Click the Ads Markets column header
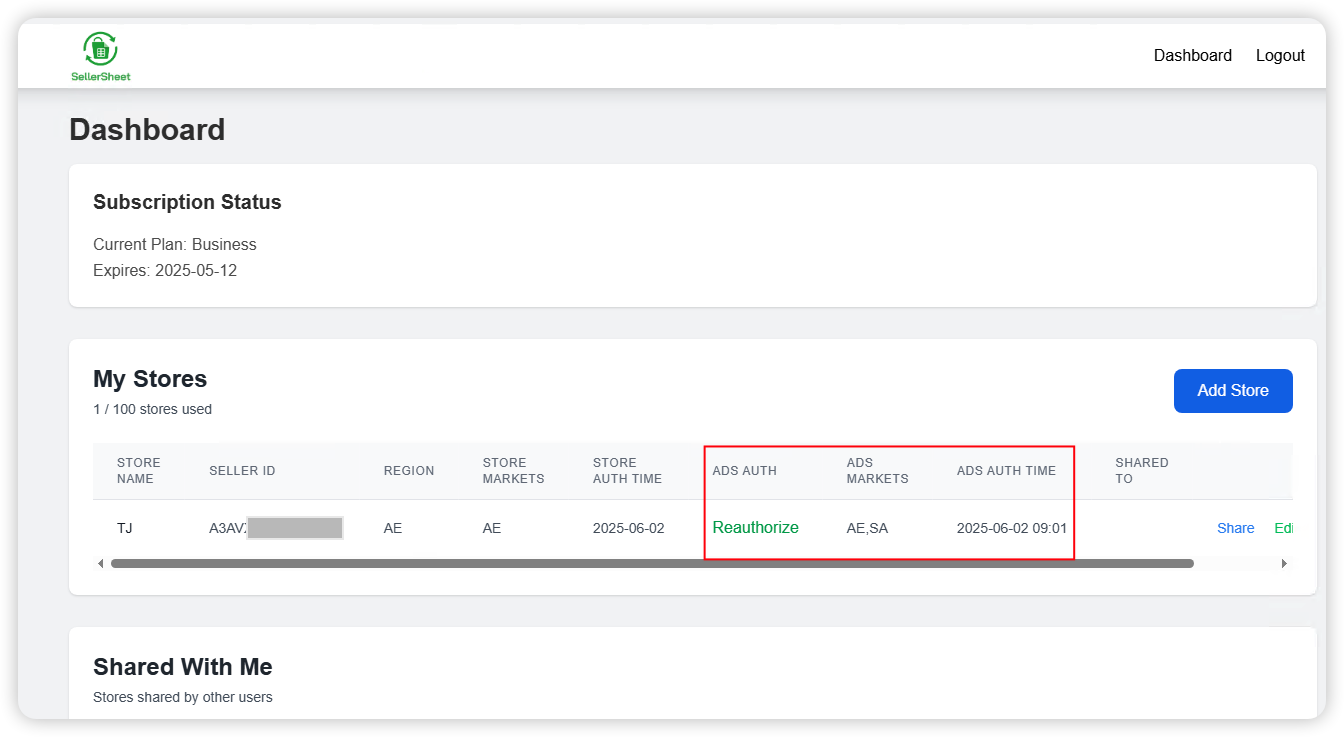 877,471
